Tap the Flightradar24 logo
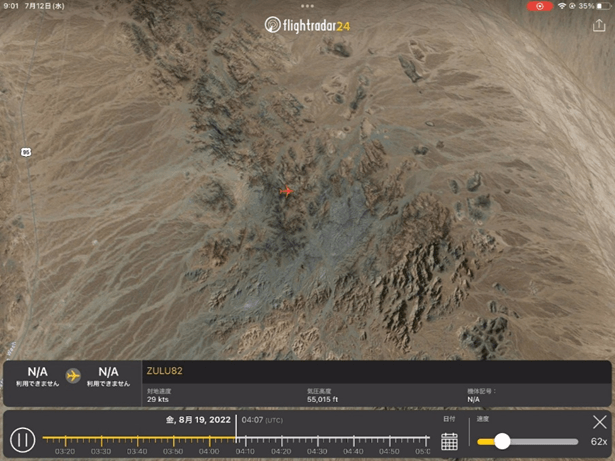This screenshot has width=615, height=461. coord(307,26)
